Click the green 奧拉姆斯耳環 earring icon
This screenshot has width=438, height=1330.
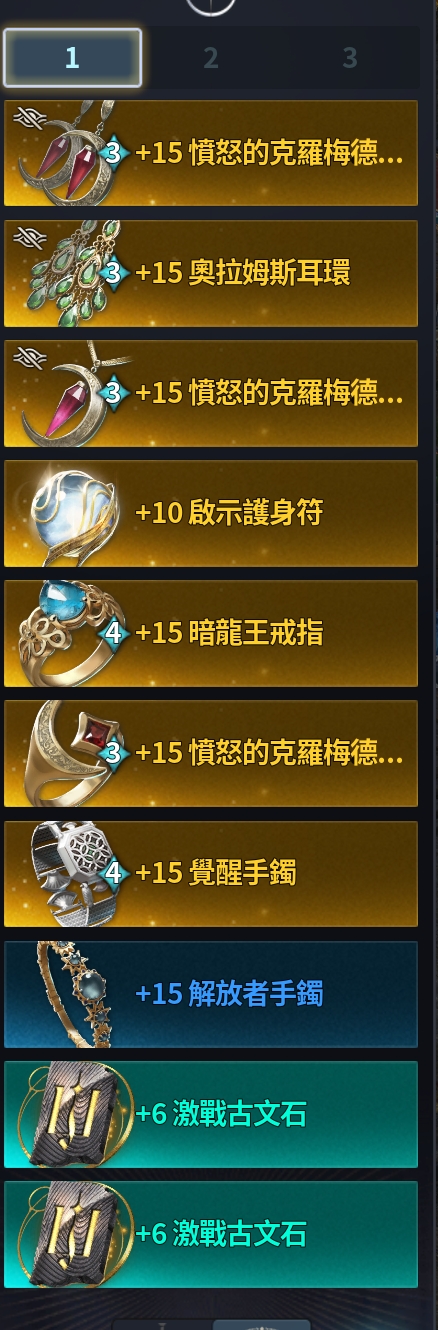67,273
